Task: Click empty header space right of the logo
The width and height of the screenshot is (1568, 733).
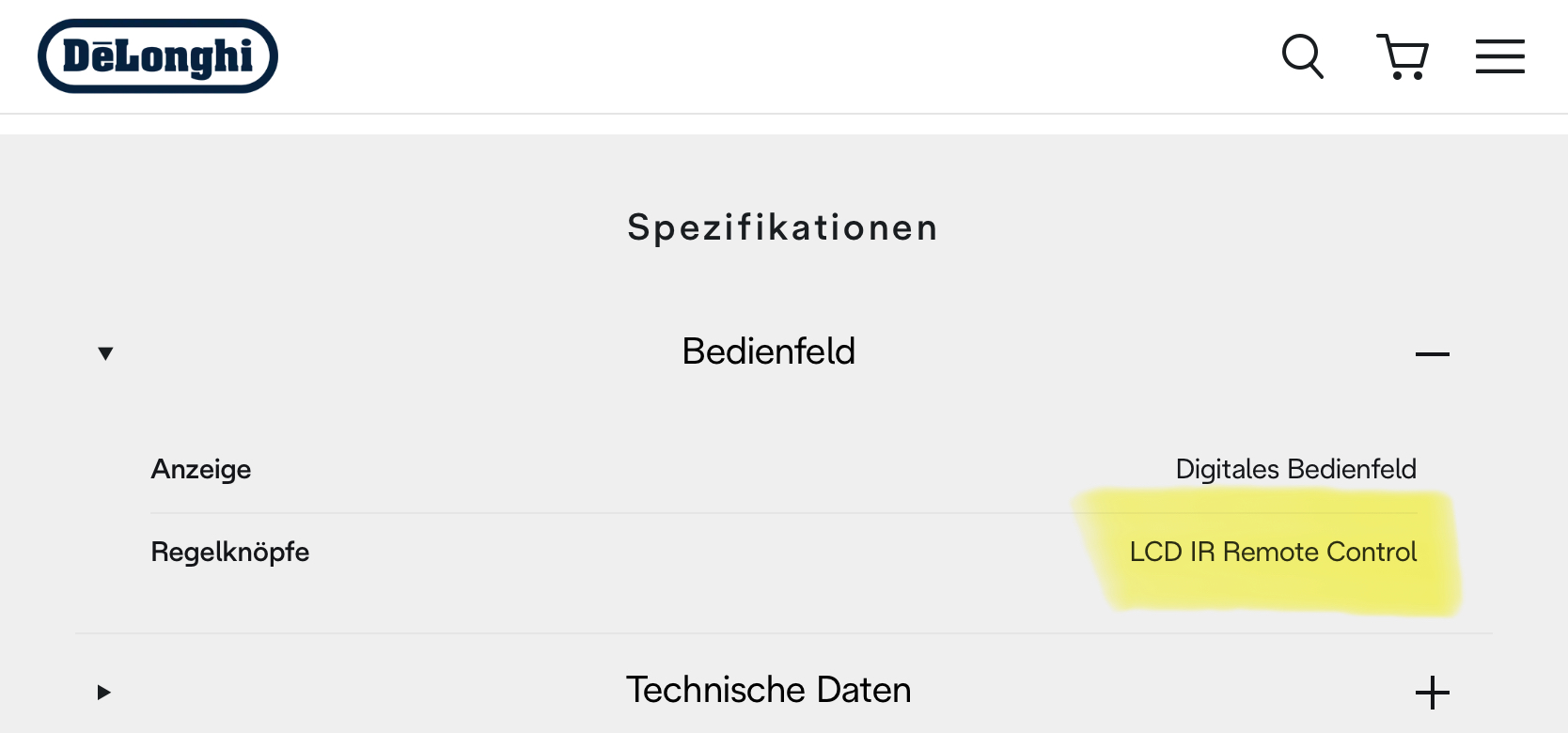Action: (x=752, y=56)
